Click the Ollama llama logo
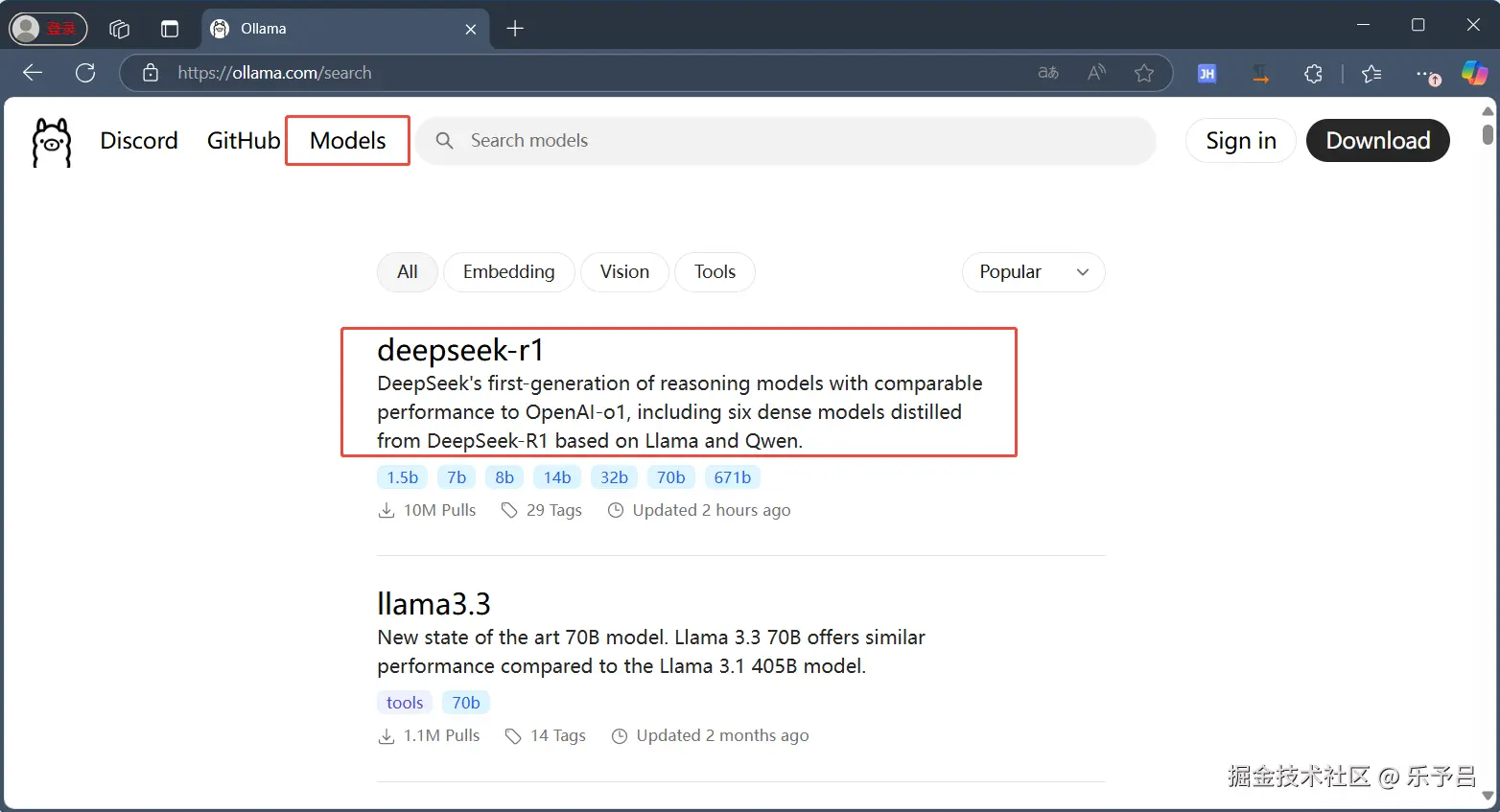The width and height of the screenshot is (1500, 812). 52,142
